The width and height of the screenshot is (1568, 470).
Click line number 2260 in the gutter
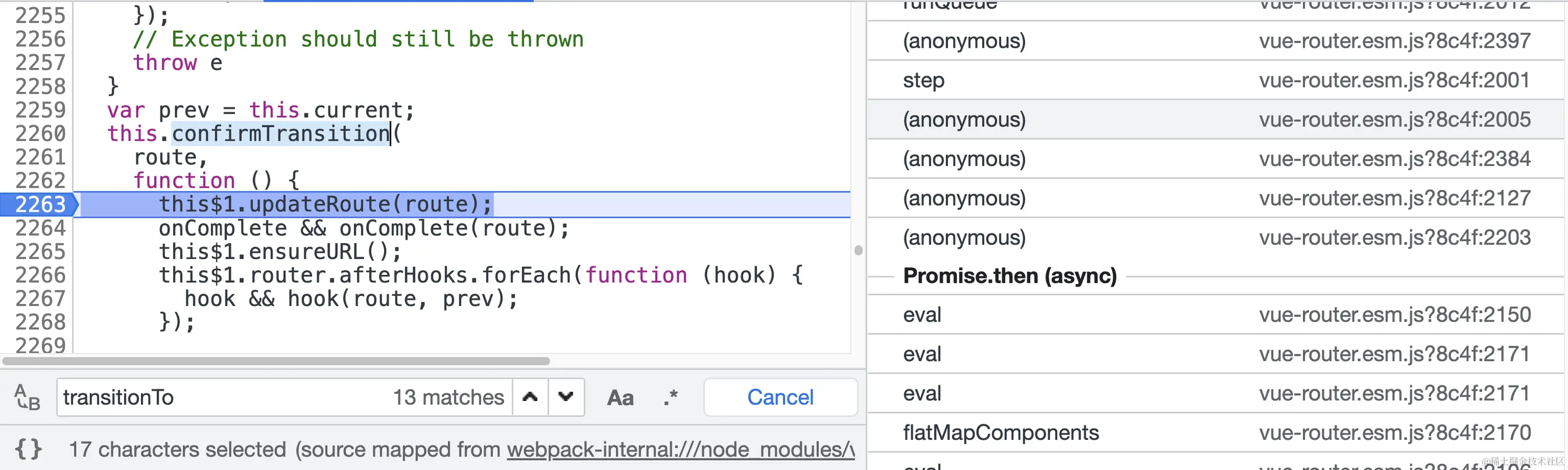pos(39,133)
